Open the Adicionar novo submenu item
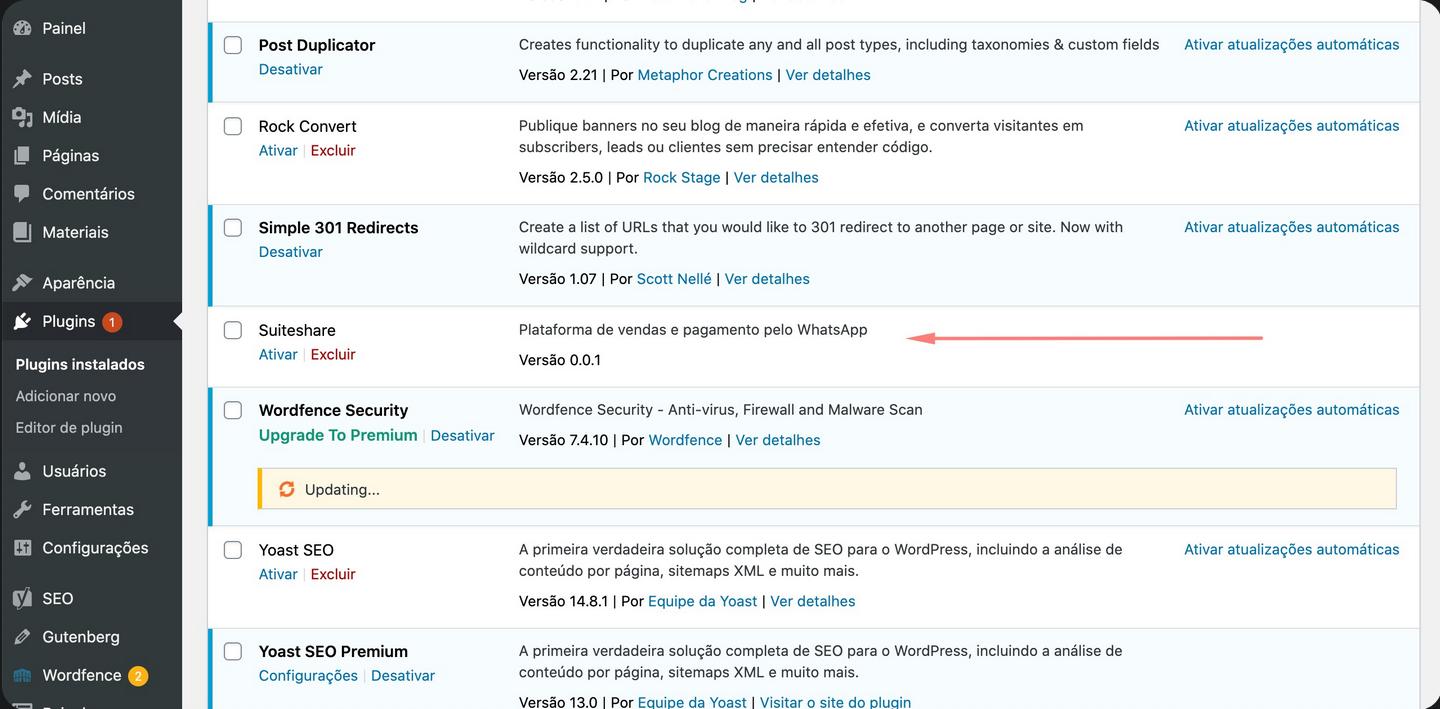Image resolution: width=1440 pixels, height=709 pixels. pos(66,396)
